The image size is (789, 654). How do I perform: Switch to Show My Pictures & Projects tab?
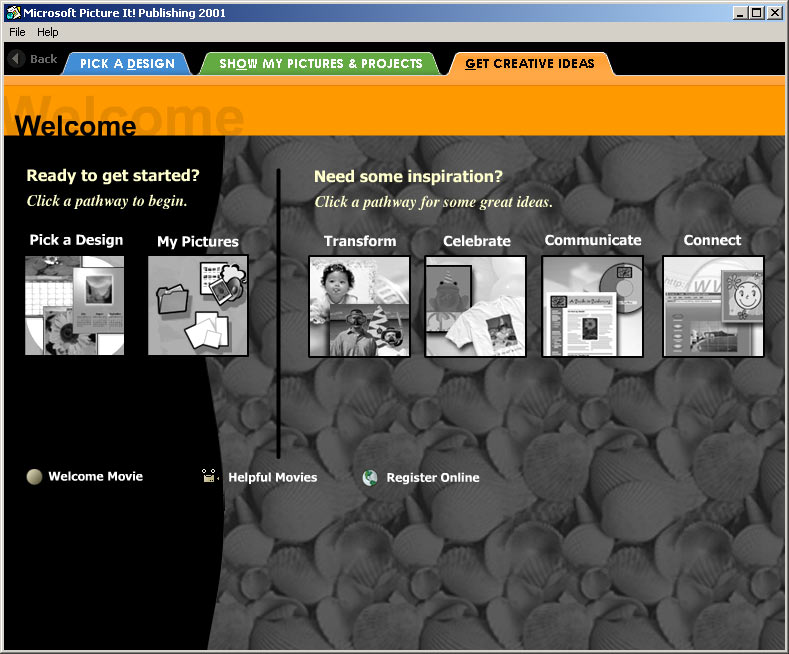(x=321, y=63)
